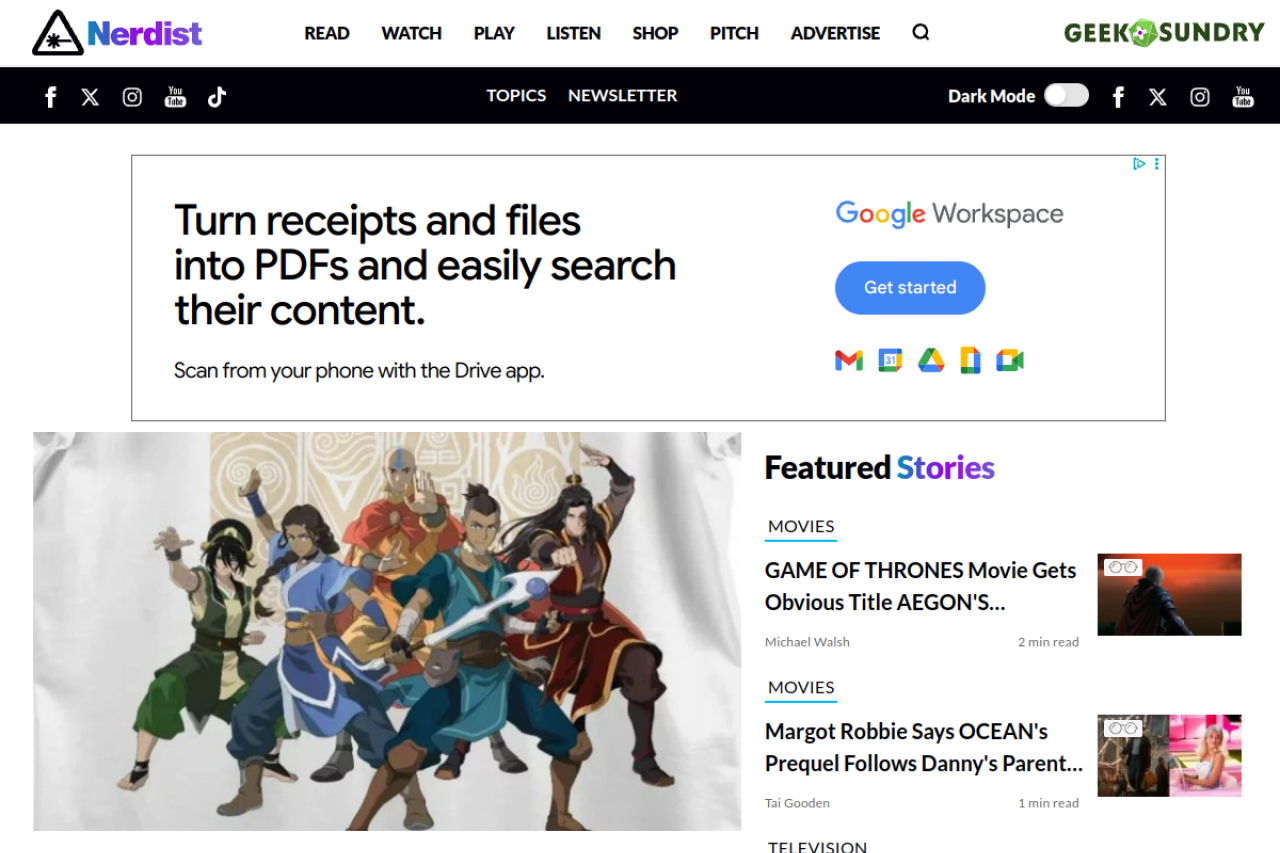Open the NEWSLETTER link

tap(623, 95)
